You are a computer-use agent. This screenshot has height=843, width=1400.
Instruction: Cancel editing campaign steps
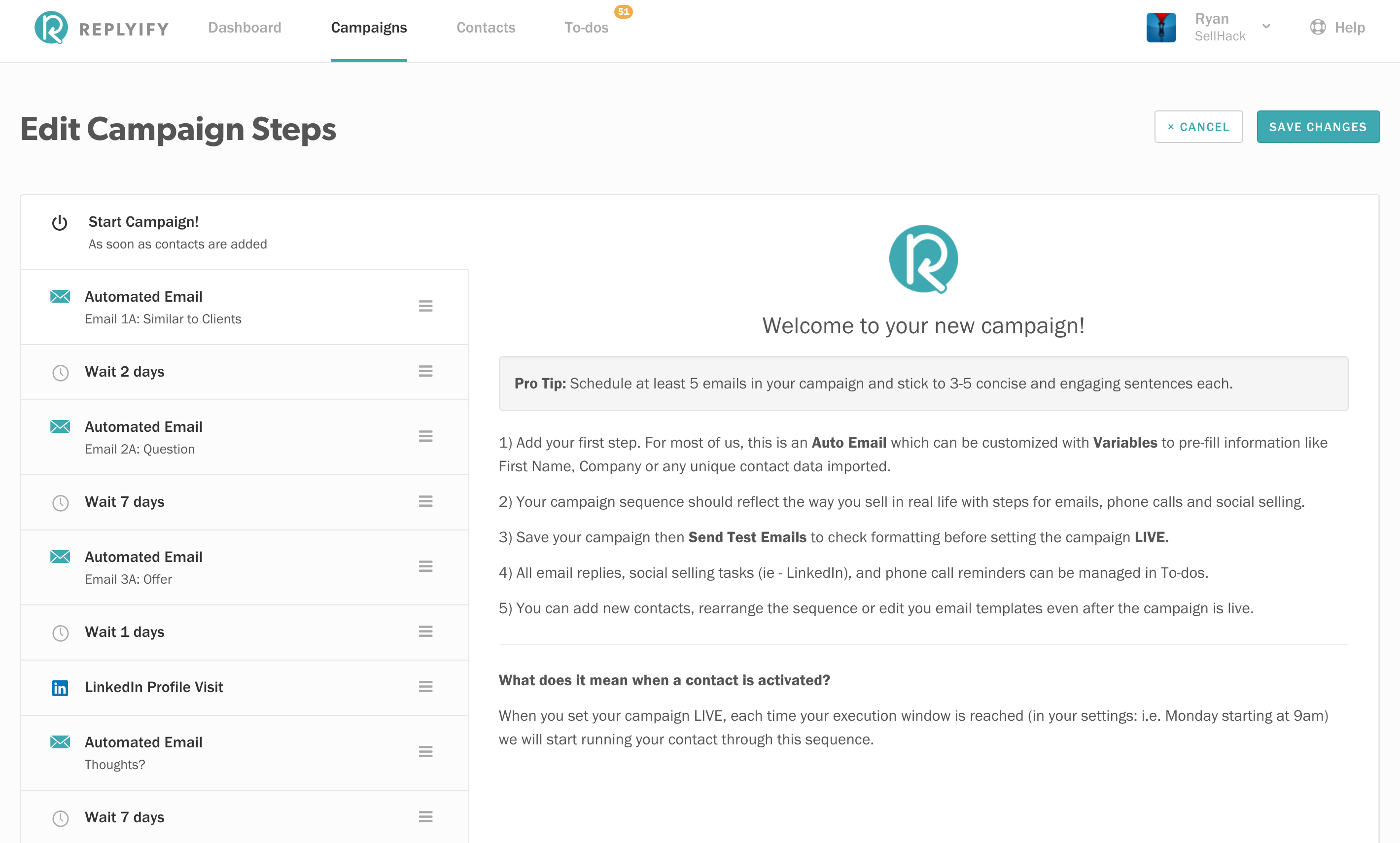click(x=1198, y=127)
